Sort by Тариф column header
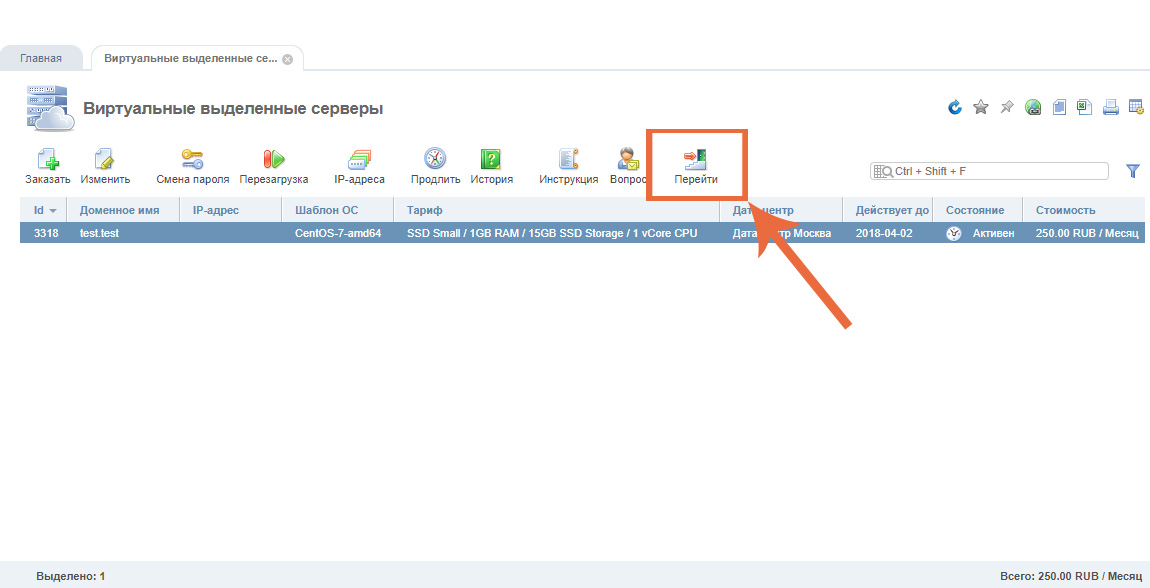The width and height of the screenshot is (1150, 588). click(x=557, y=210)
